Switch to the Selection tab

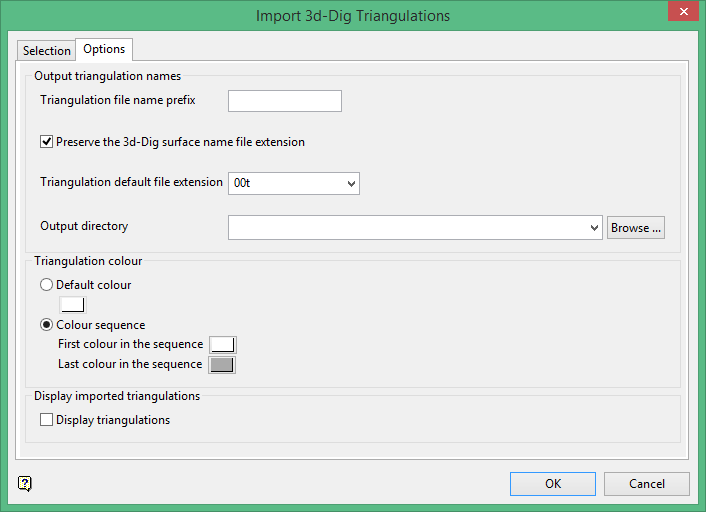pyautogui.click(x=47, y=51)
